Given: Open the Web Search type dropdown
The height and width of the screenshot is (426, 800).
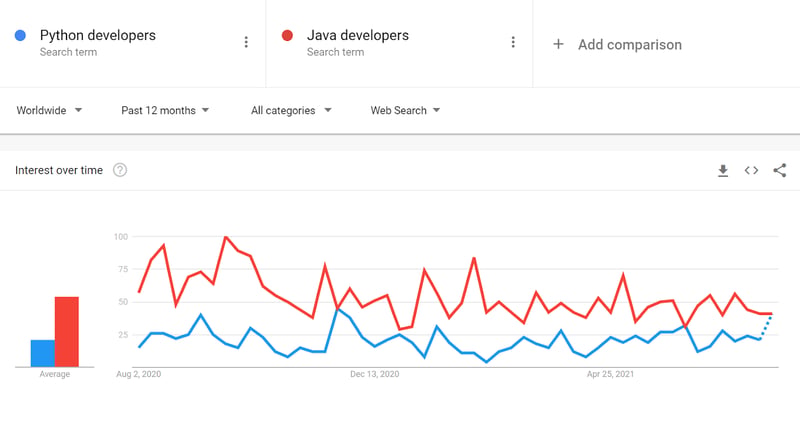Looking at the screenshot, I should (405, 110).
